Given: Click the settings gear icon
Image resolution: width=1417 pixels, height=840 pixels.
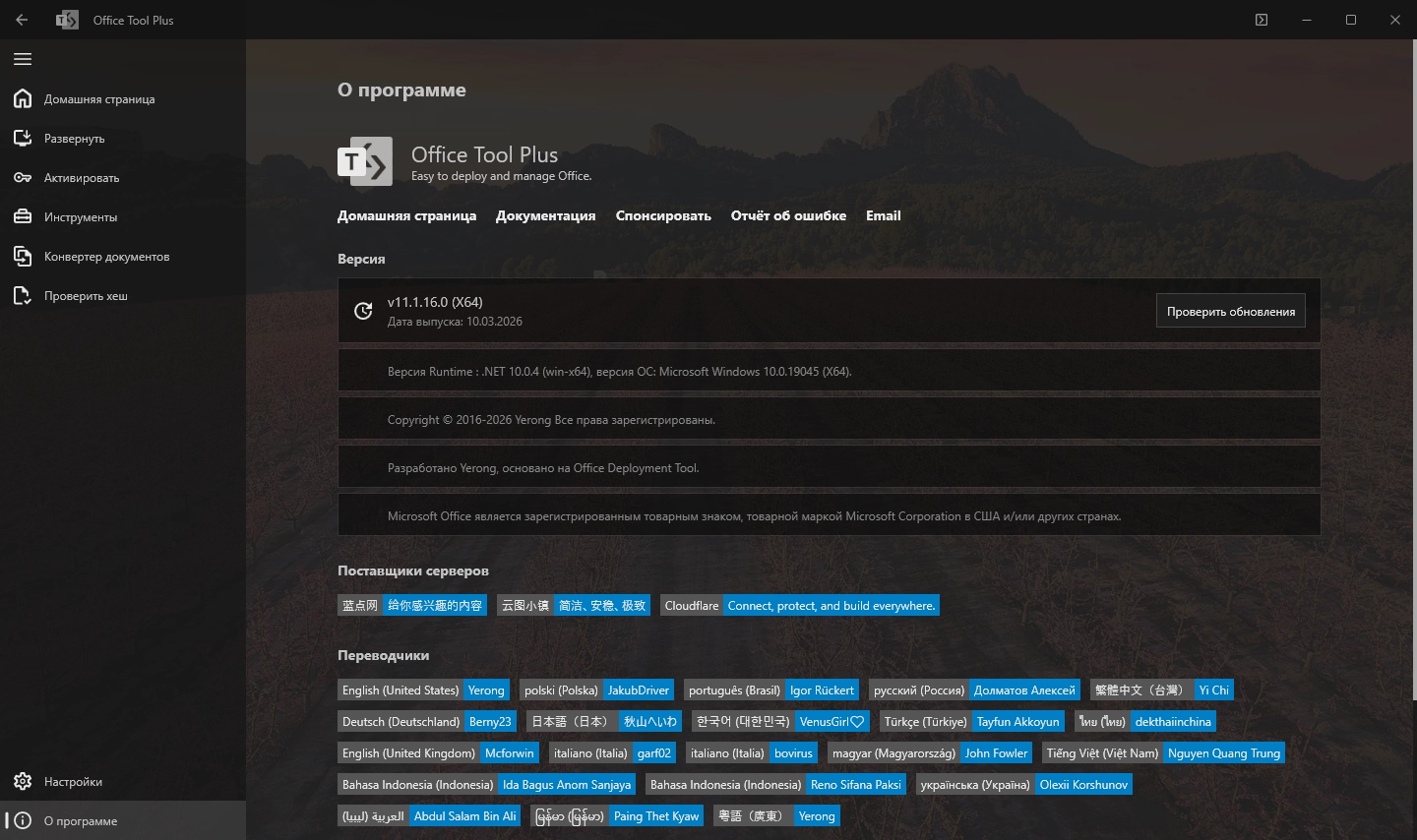Looking at the screenshot, I should coord(23,781).
